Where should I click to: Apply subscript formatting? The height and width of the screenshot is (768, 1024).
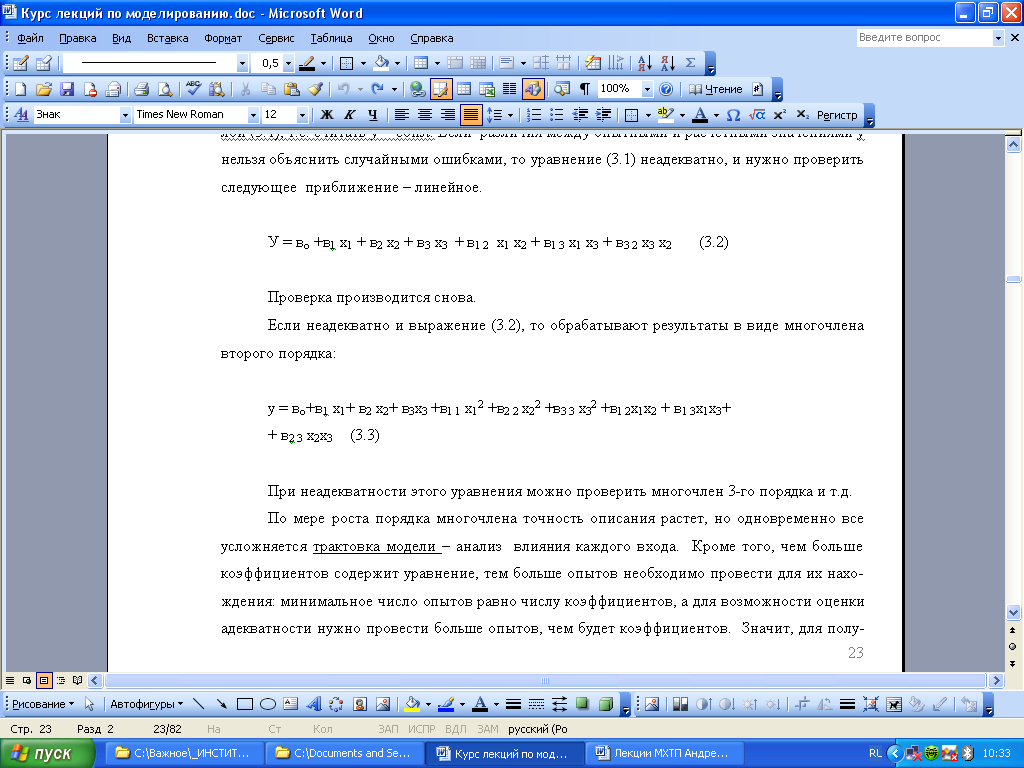(x=803, y=115)
